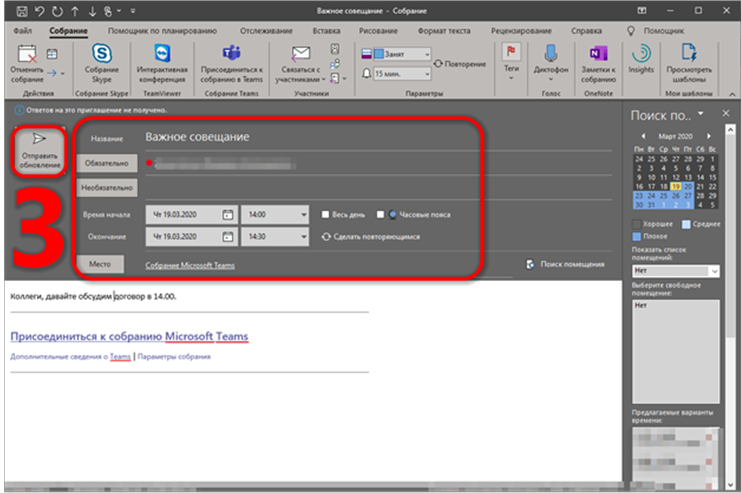741x493 pixels.
Task: Open the start time 14:00 dropdown
Action: pyautogui.click(x=303, y=215)
